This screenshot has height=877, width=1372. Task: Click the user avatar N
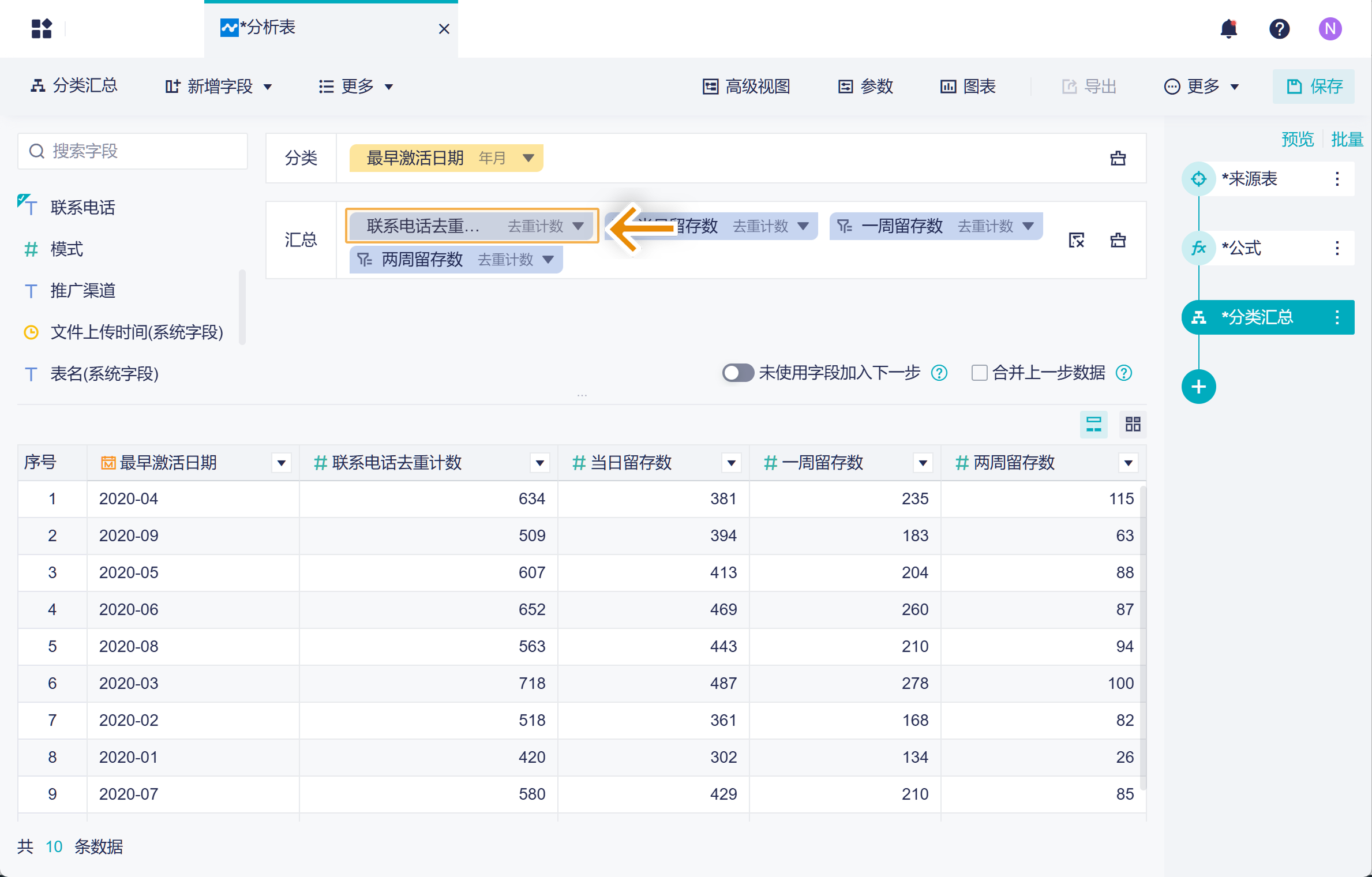click(x=1329, y=29)
